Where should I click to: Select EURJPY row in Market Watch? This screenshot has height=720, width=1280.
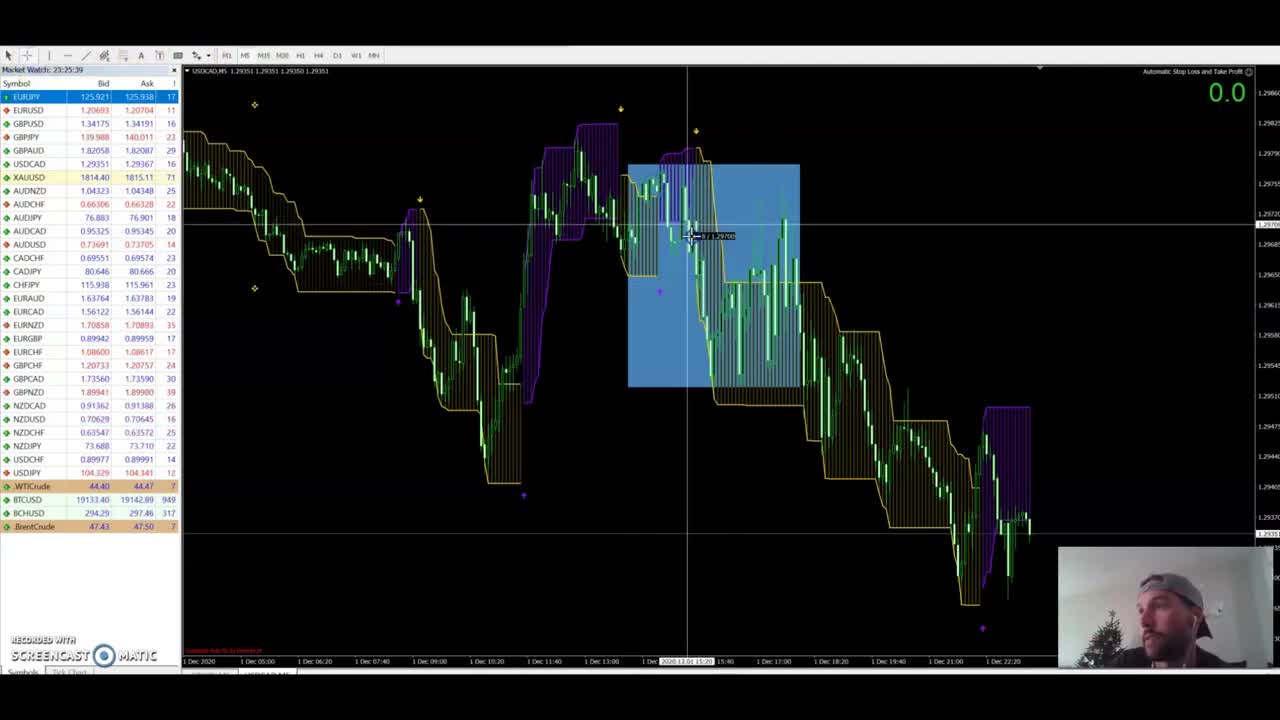(x=90, y=97)
